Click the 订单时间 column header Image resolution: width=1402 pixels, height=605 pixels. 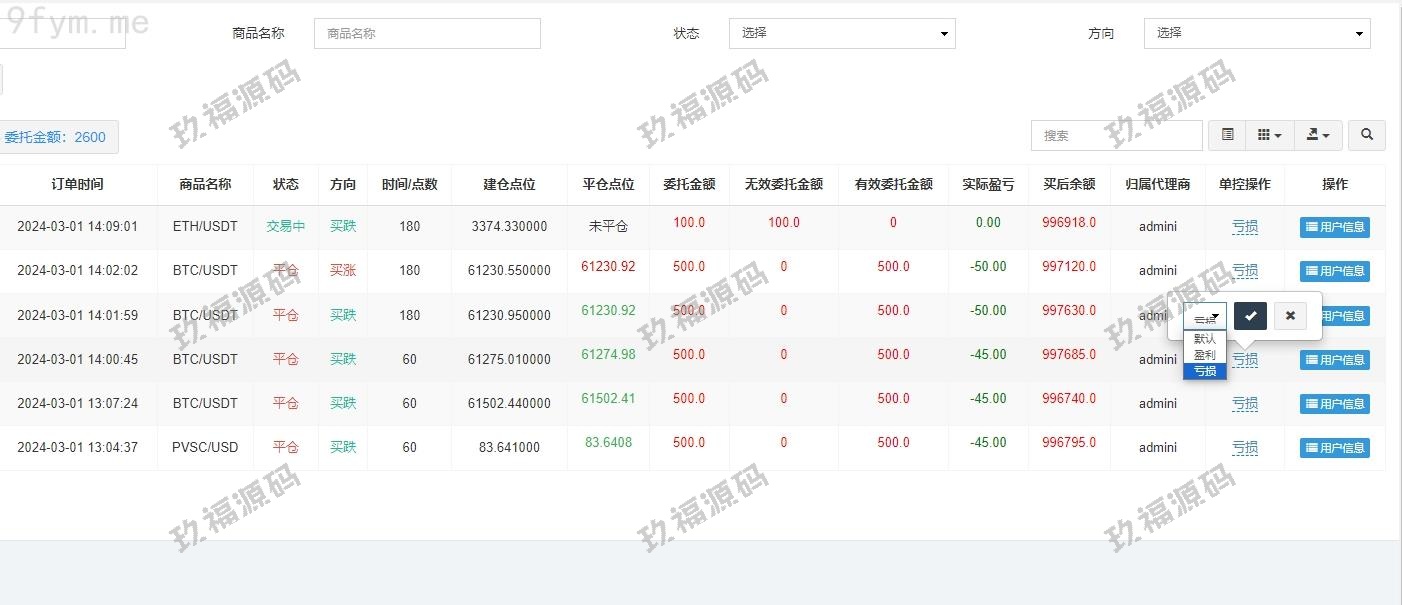pyautogui.click(x=77, y=184)
